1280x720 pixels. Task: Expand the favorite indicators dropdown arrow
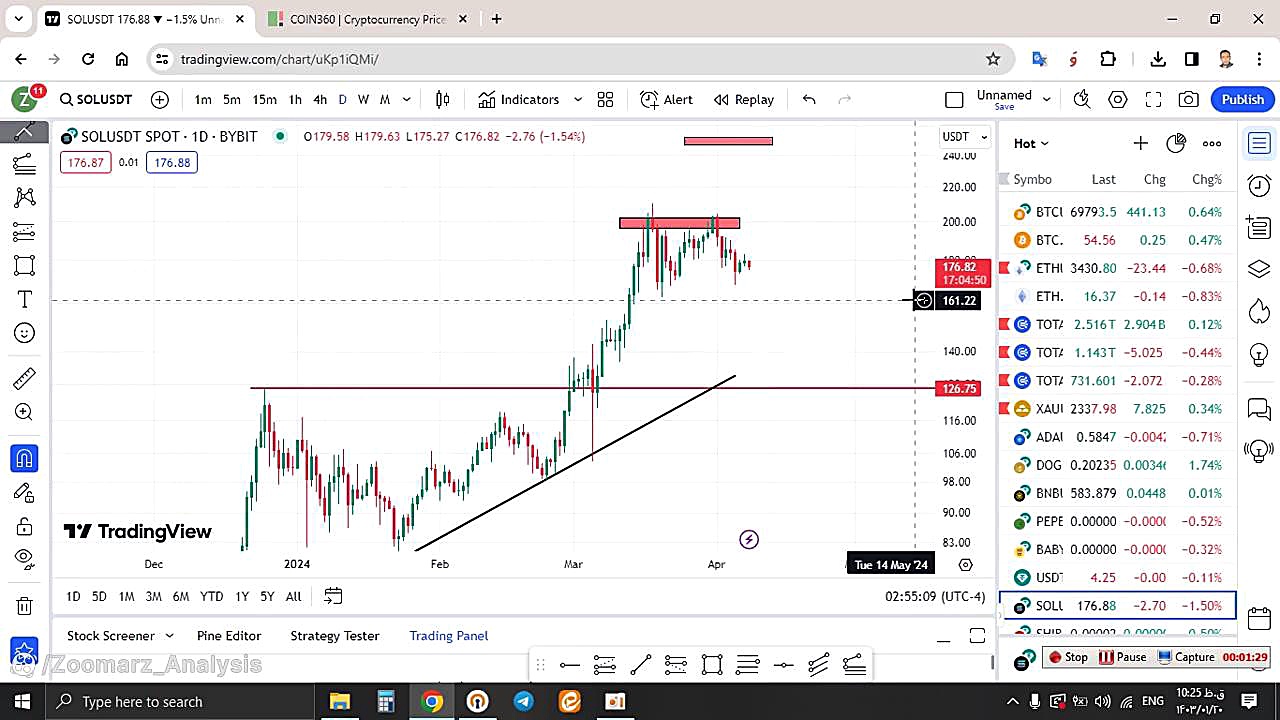(x=577, y=99)
